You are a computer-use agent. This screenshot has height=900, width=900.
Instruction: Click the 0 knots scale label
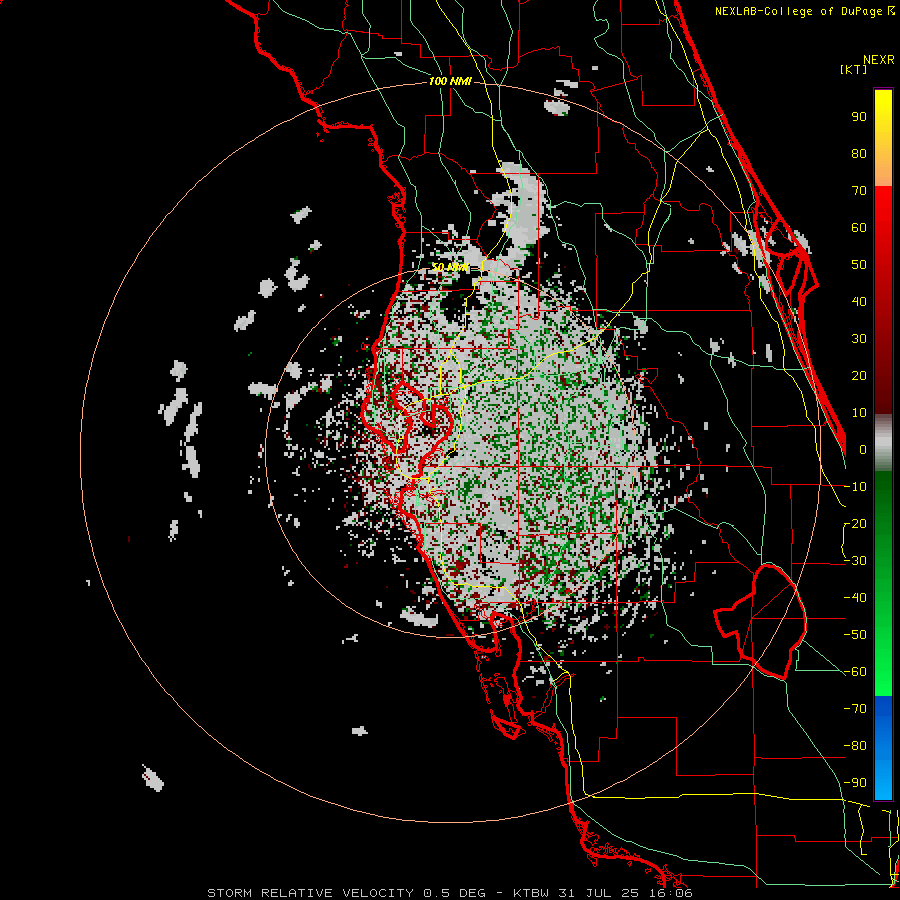863,450
